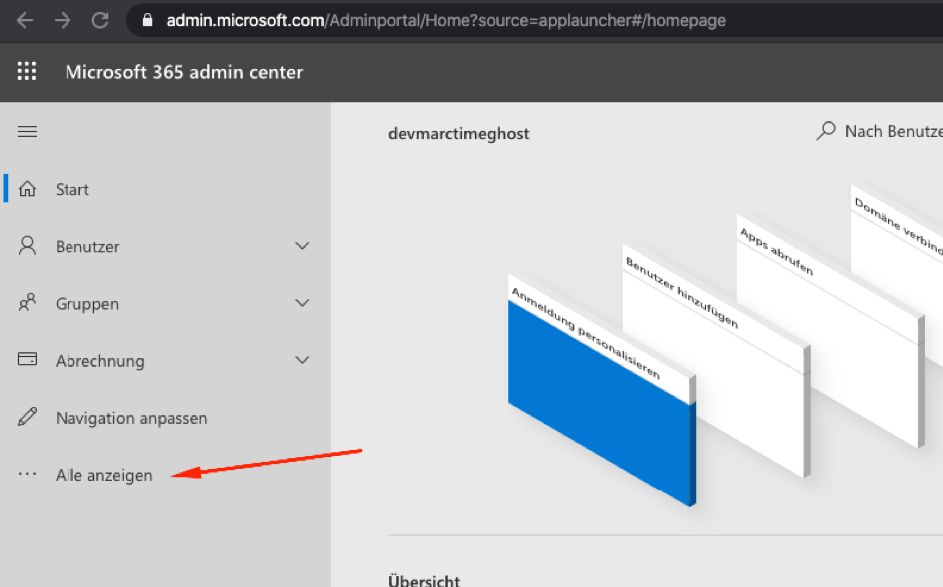Viewport: 943px width, 587px height.
Task: Expand the Benutzer chevron
Action: pos(302,246)
